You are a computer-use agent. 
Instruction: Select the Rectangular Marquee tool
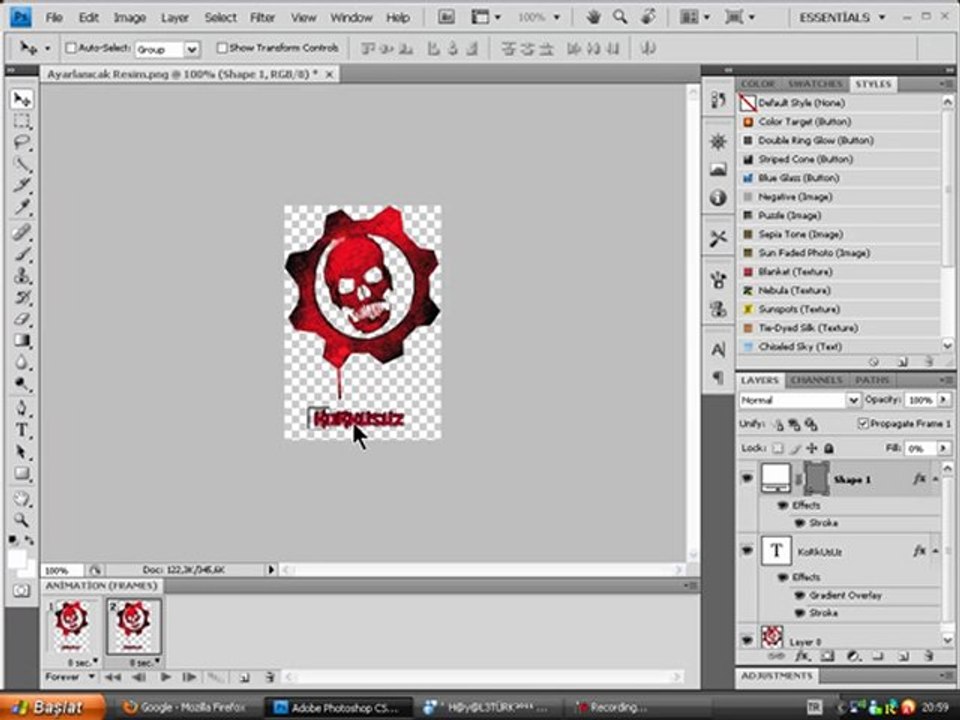click(x=22, y=121)
